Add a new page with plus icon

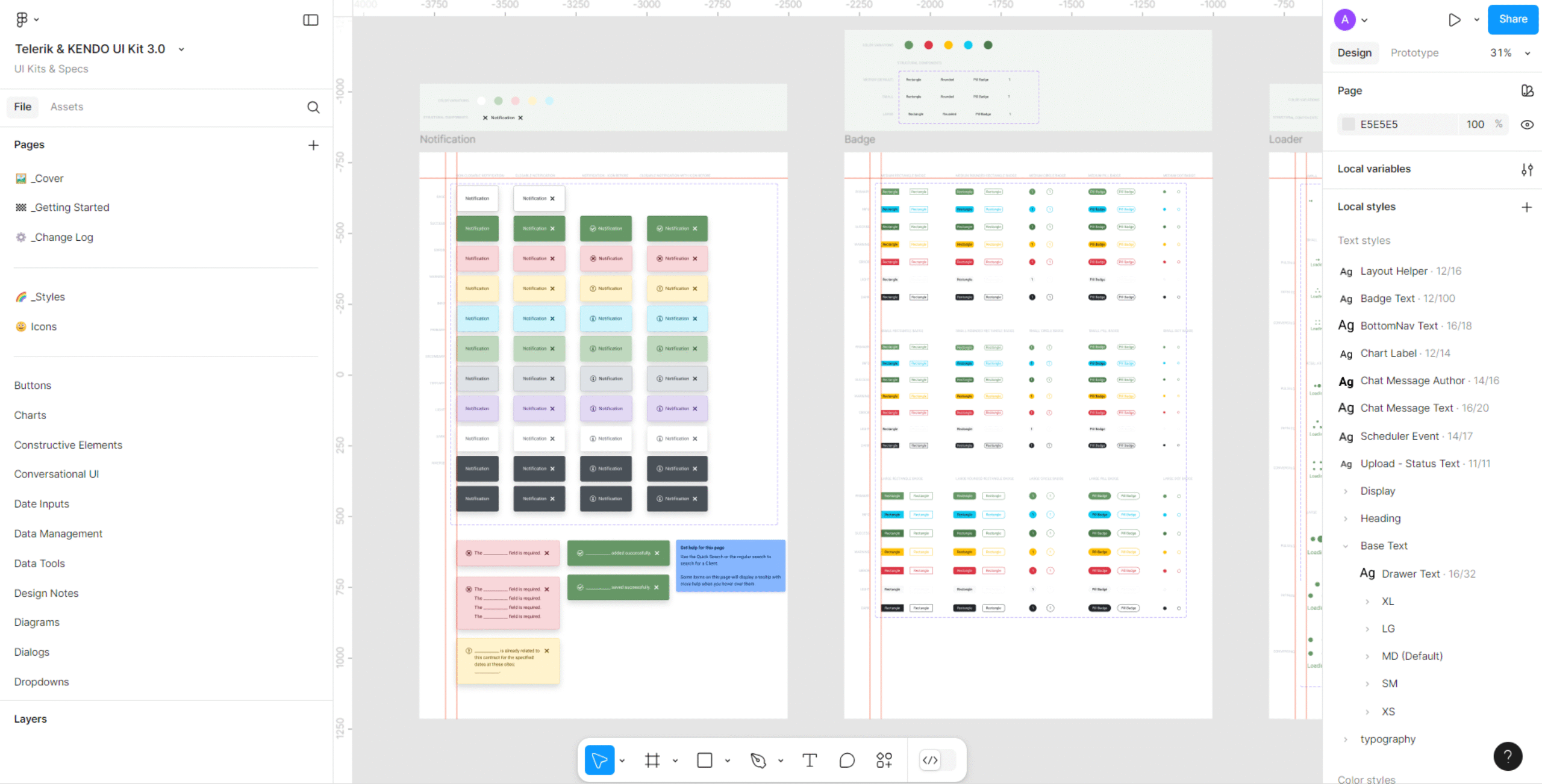pyautogui.click(x=313, y=145)
